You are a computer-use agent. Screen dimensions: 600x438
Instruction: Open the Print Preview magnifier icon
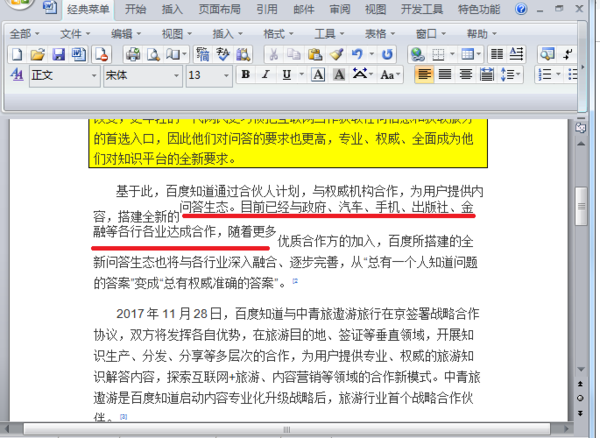coord(153,55)
